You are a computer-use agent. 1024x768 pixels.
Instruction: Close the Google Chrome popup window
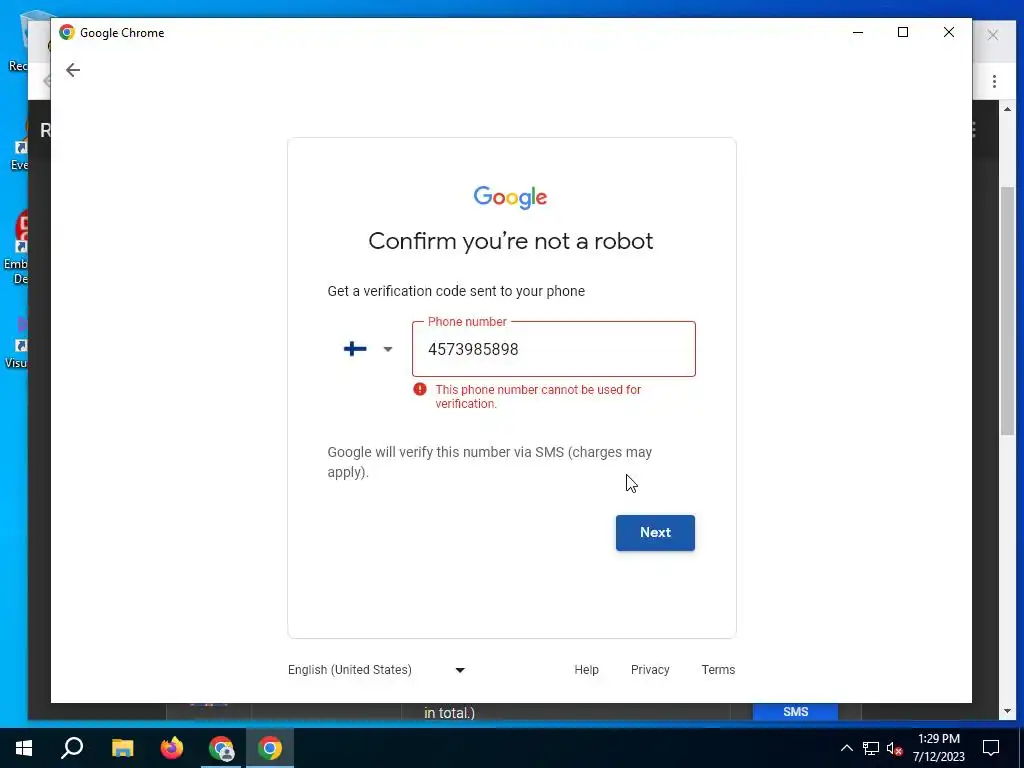pos(949,32)
